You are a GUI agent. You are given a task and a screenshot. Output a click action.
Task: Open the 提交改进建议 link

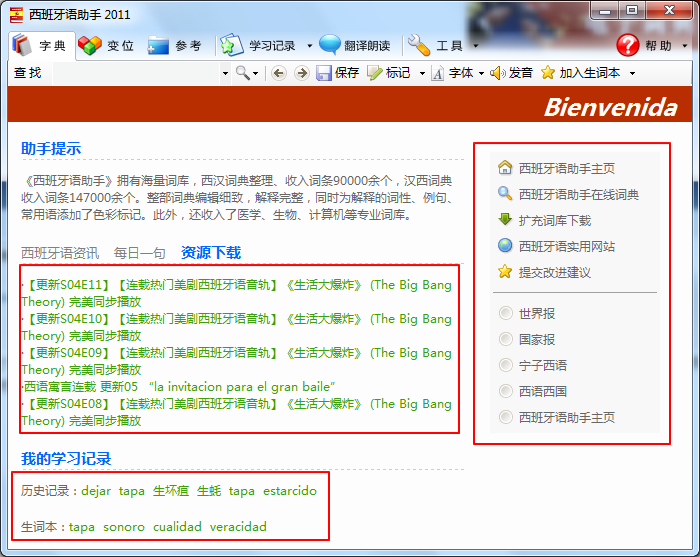554,272
